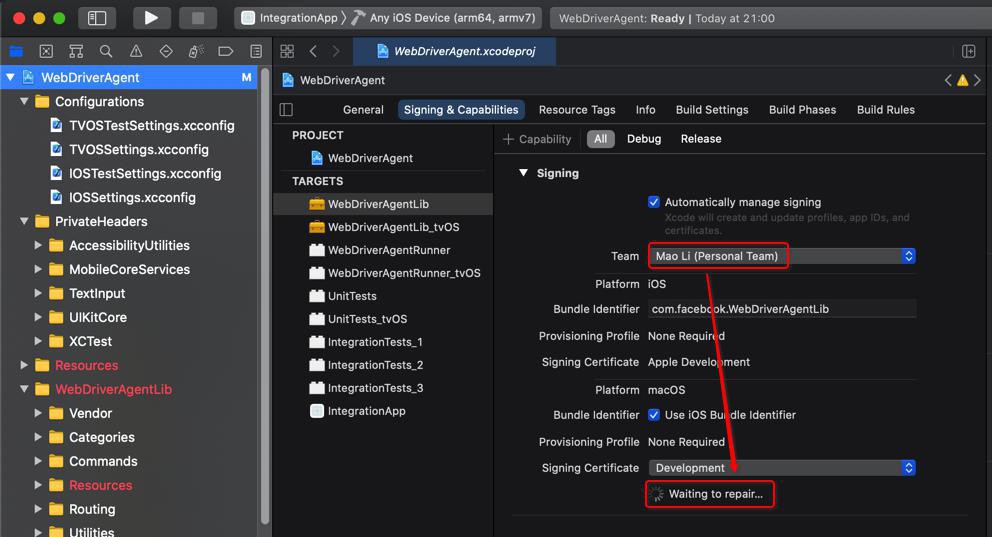Open the Find navigator magnifier
The height and width of the screenshot is (537, 992).
tap(106, 51)
